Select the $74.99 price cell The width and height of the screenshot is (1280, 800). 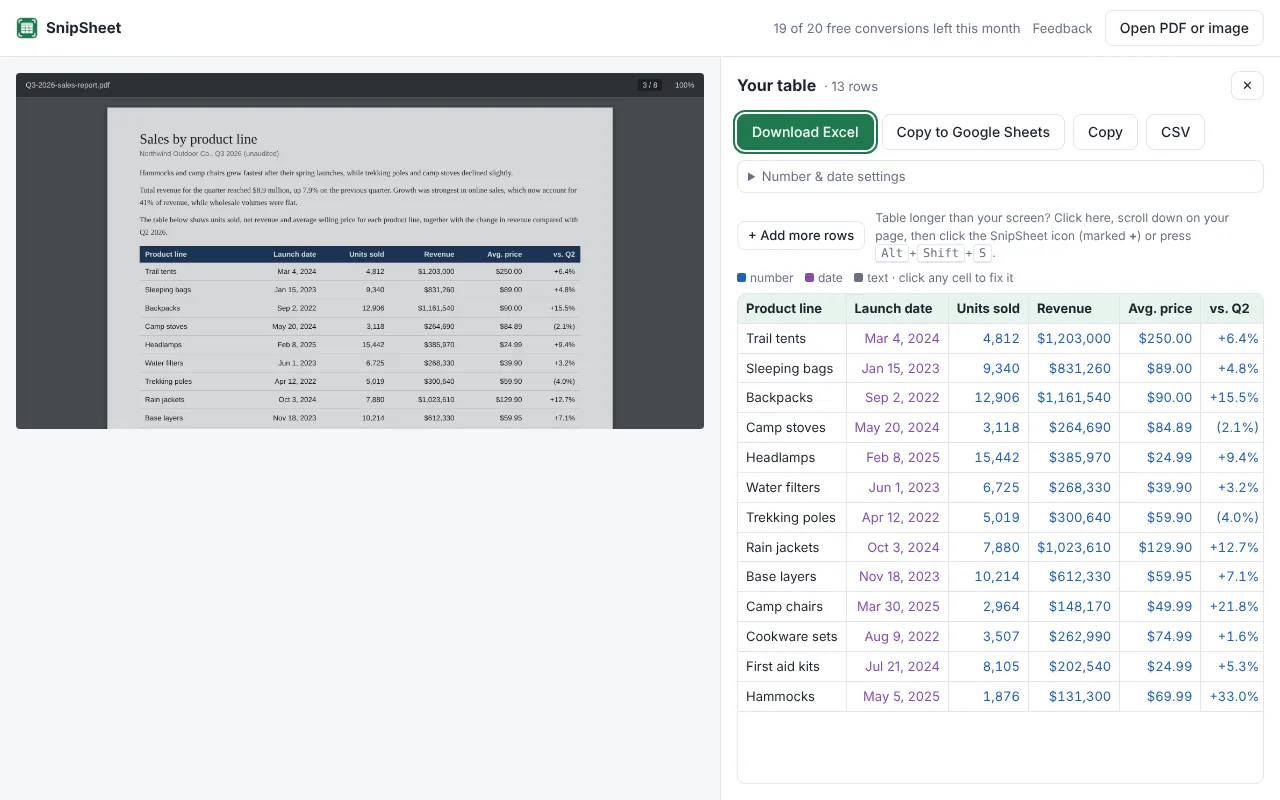[x=1160, y=637]
